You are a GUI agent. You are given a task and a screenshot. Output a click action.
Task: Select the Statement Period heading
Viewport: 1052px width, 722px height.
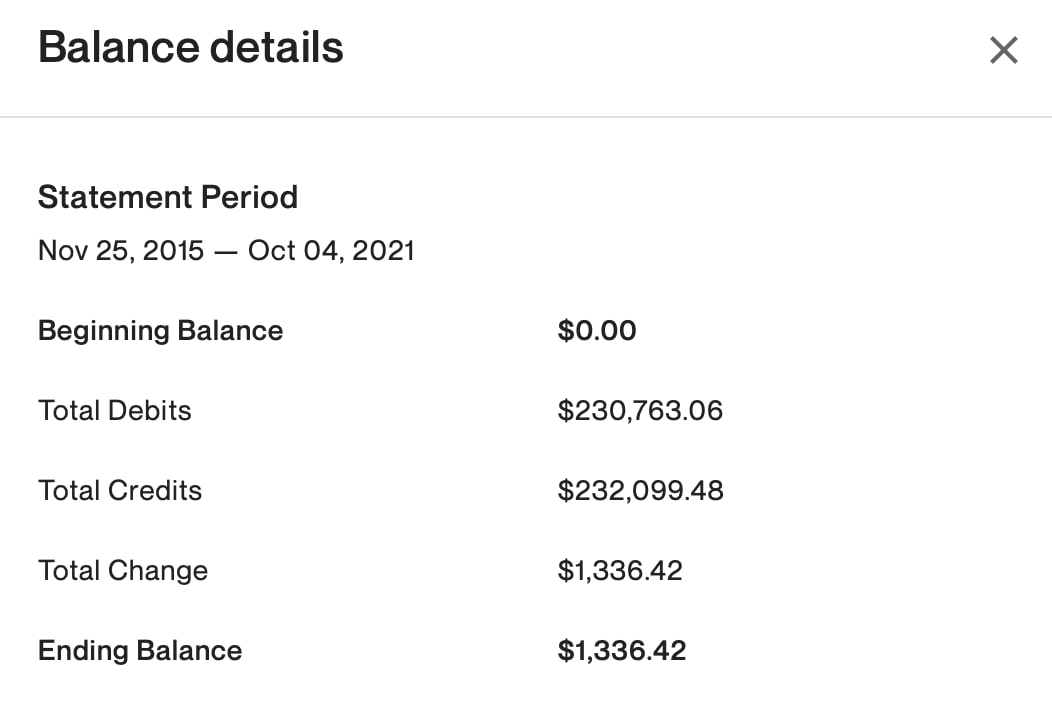point(168,197)
